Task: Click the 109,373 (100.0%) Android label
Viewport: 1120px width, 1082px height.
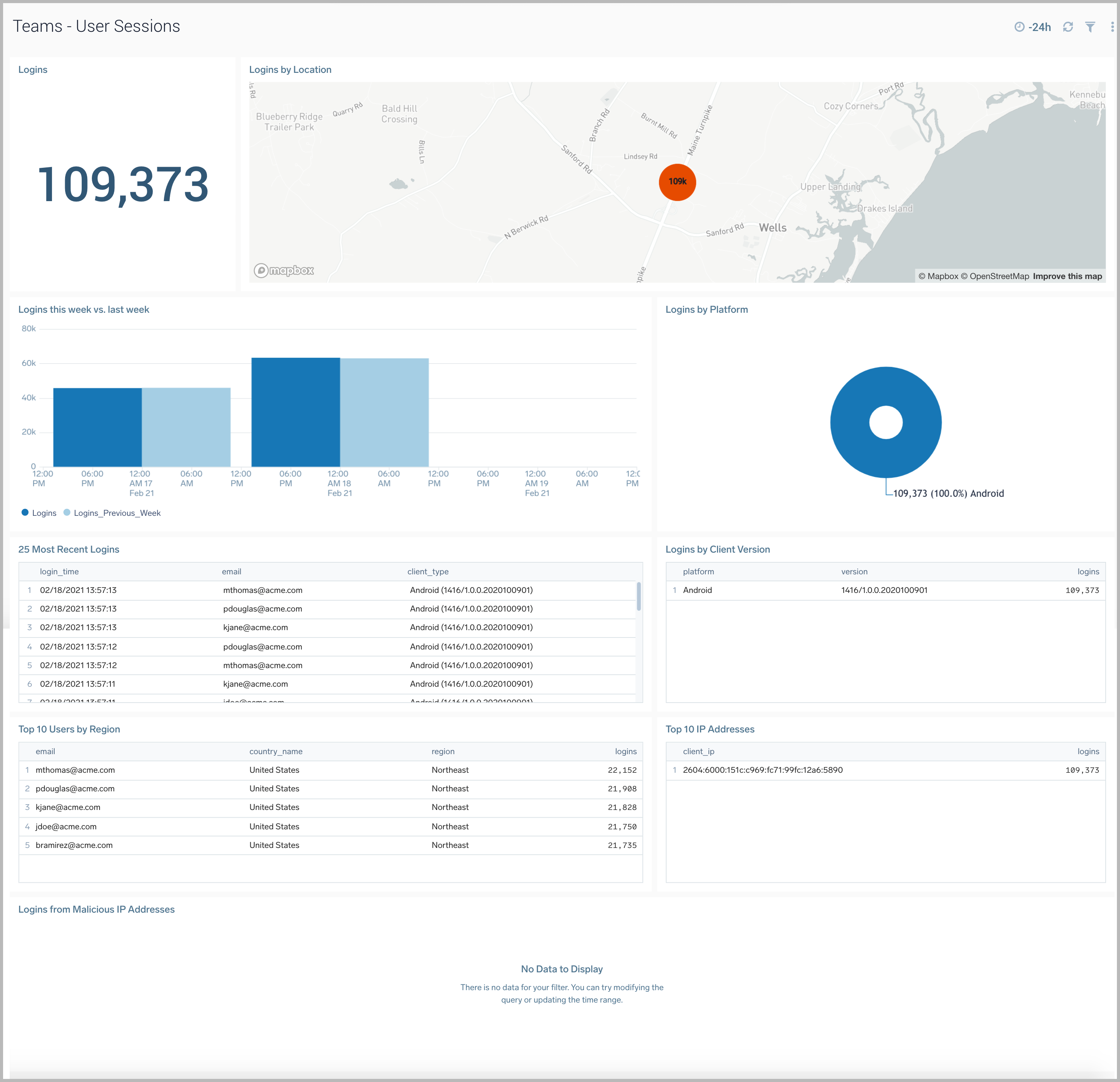Action: 948,494
